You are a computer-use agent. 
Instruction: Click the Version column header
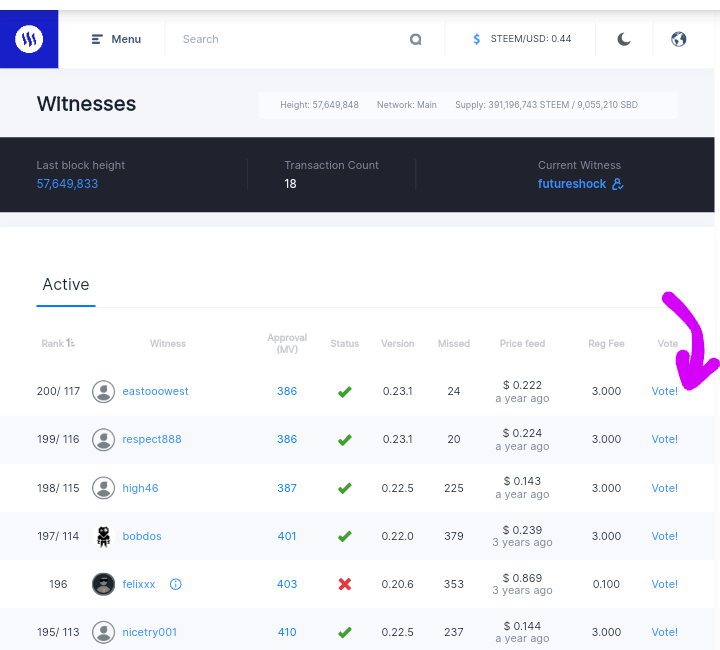(x=398, y=343)
